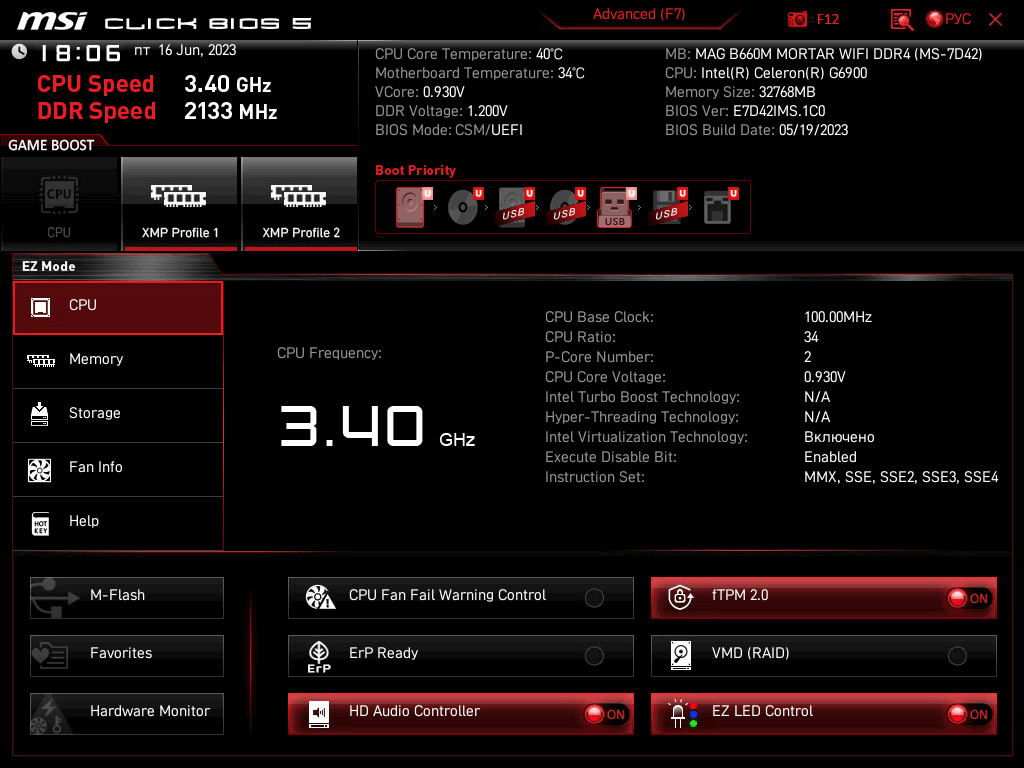
Task: Click the Memory Size 32768MB value
Action: pos(787,92)
